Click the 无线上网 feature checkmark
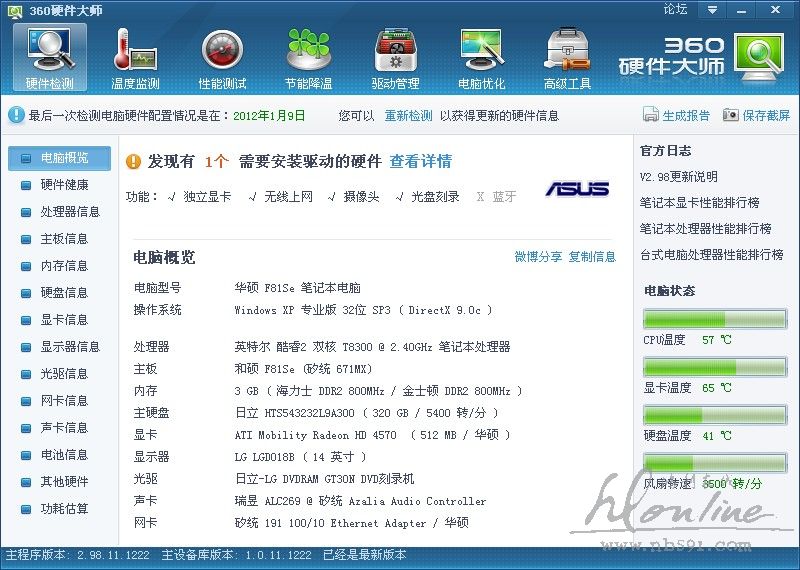 click(253, 197)
